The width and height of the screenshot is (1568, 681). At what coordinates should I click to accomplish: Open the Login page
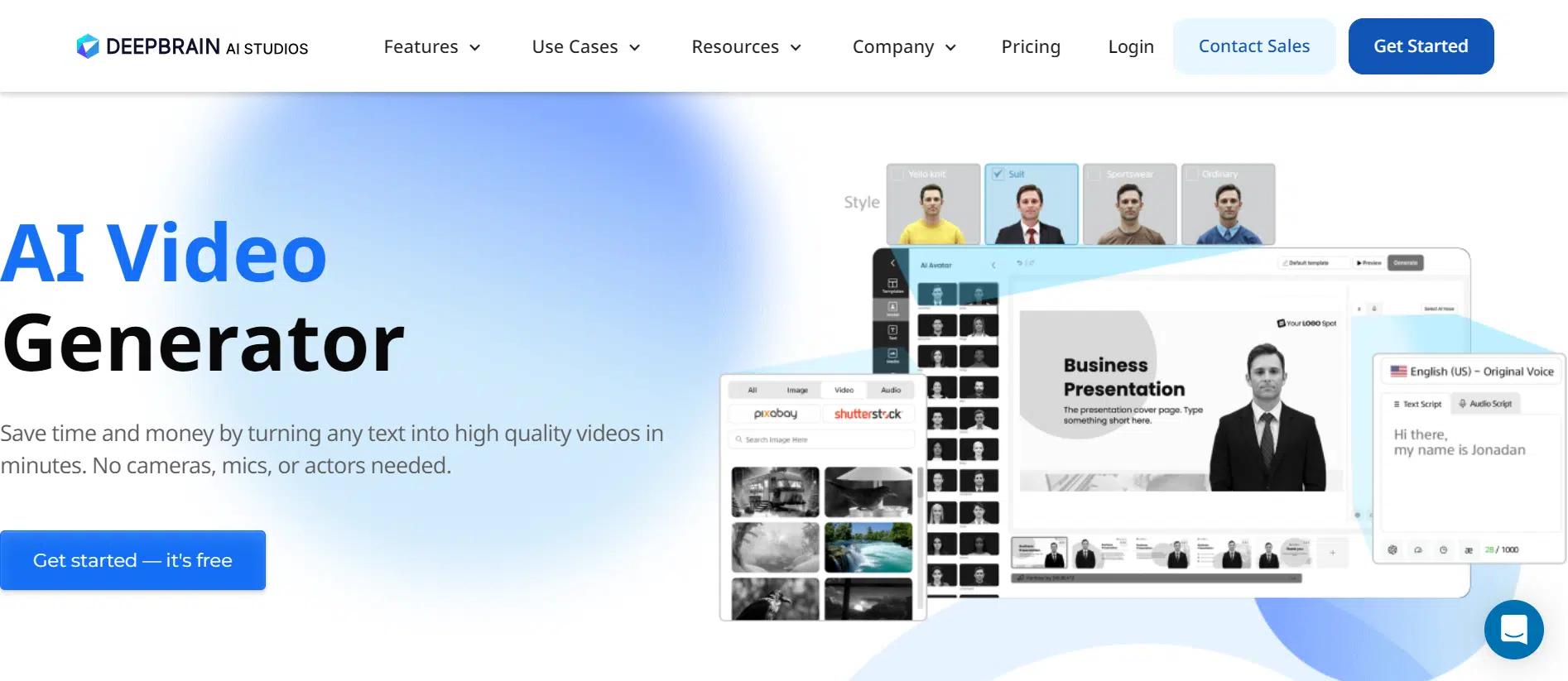[1131, 46]
